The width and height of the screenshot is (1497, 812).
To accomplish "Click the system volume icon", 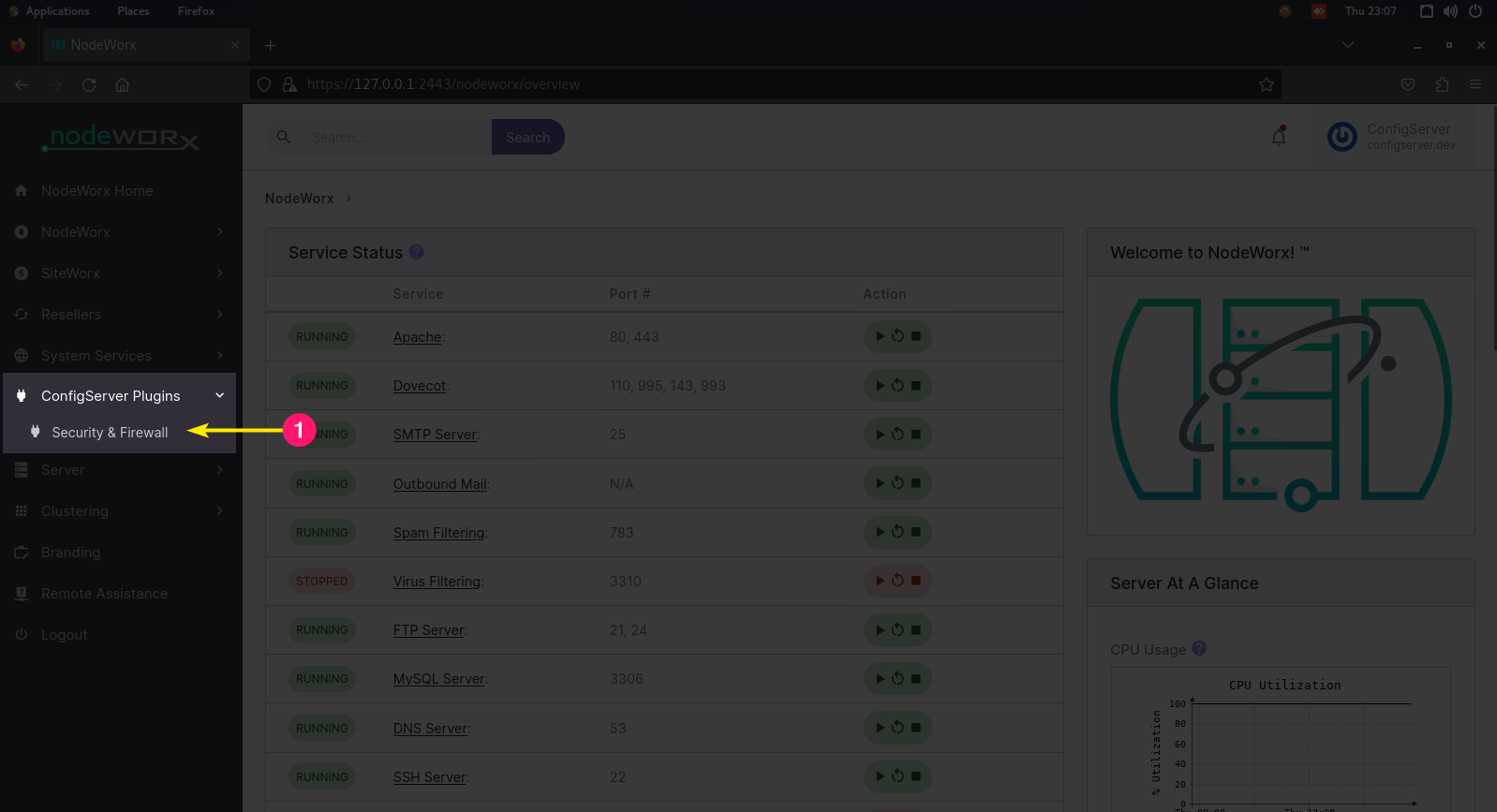I will coord(1450,11).
